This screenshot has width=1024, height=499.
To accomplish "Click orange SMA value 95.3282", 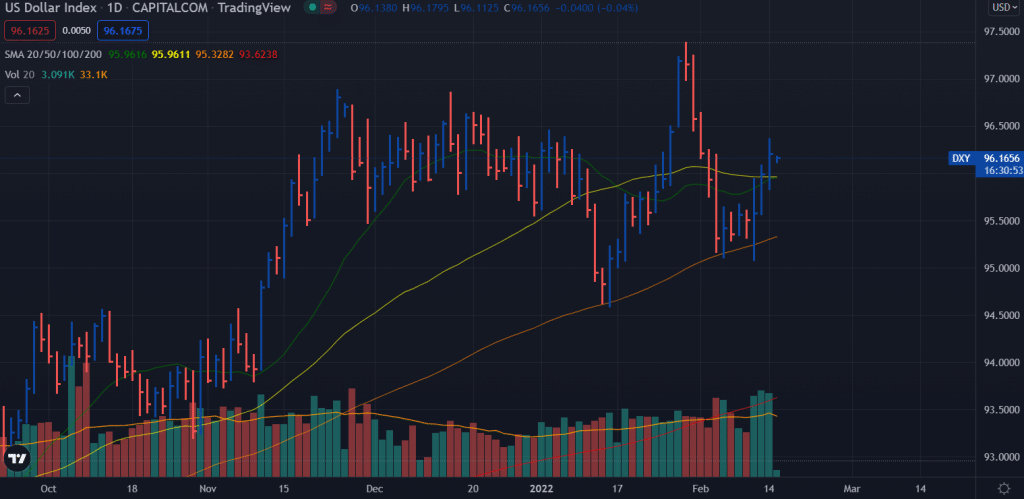I will (x=215, y=54).
